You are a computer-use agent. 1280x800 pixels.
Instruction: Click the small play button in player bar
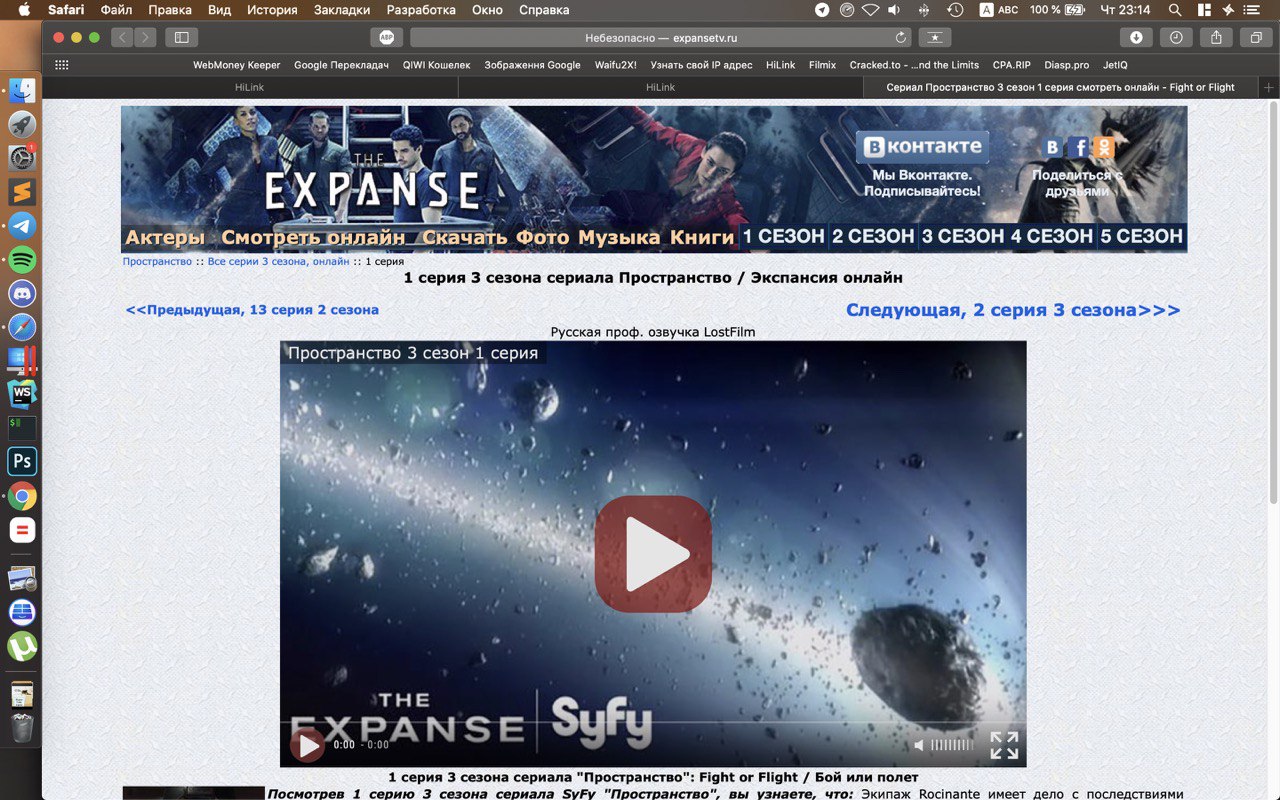coord(308,745)
